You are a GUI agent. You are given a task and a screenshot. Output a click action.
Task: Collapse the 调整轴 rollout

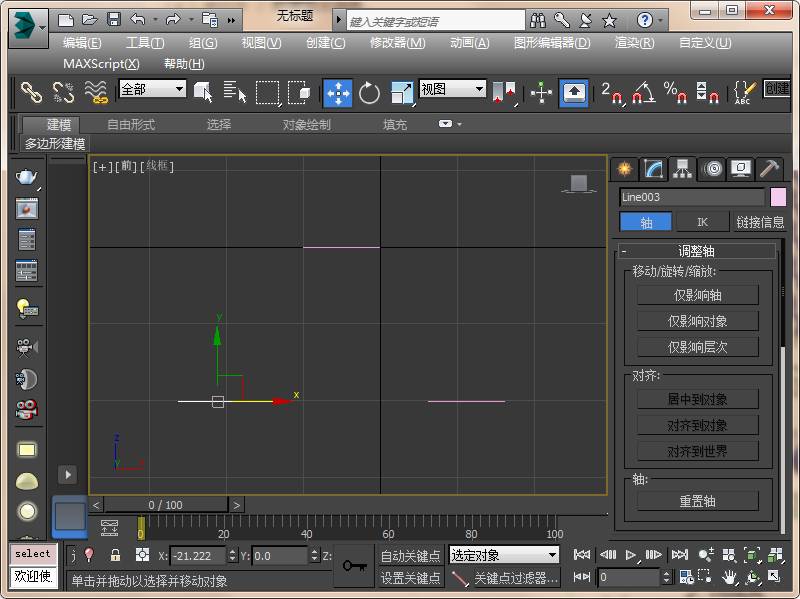696,251
